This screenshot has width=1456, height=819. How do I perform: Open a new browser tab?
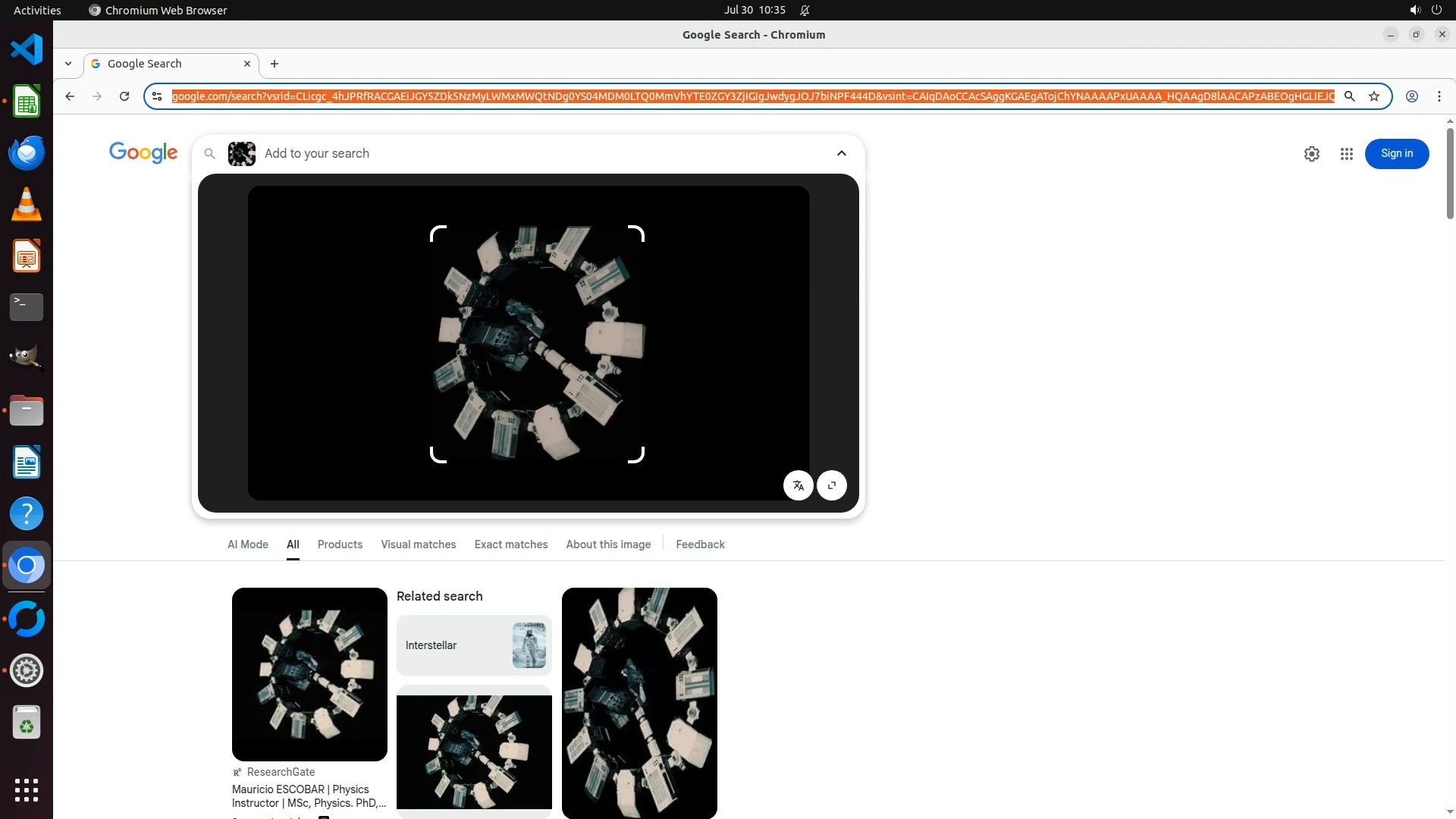point(275,64)
